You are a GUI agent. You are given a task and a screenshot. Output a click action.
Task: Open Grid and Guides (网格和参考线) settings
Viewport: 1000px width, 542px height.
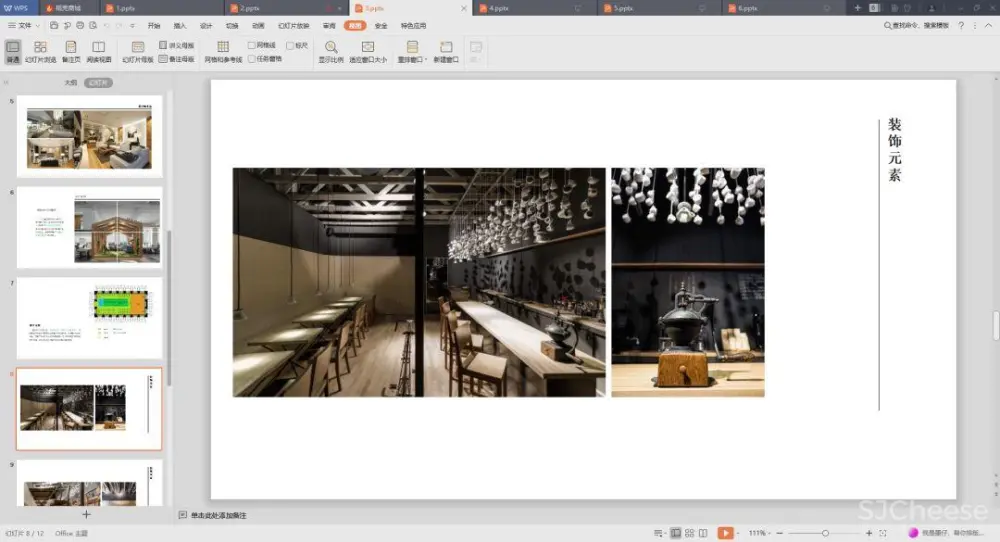223,47
